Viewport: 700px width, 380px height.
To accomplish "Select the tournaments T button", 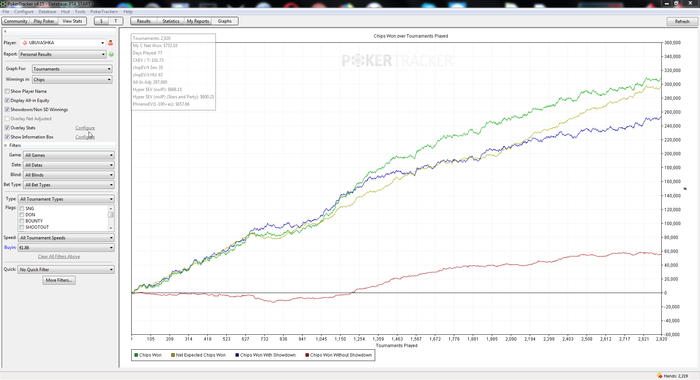I will coord(116,21).
